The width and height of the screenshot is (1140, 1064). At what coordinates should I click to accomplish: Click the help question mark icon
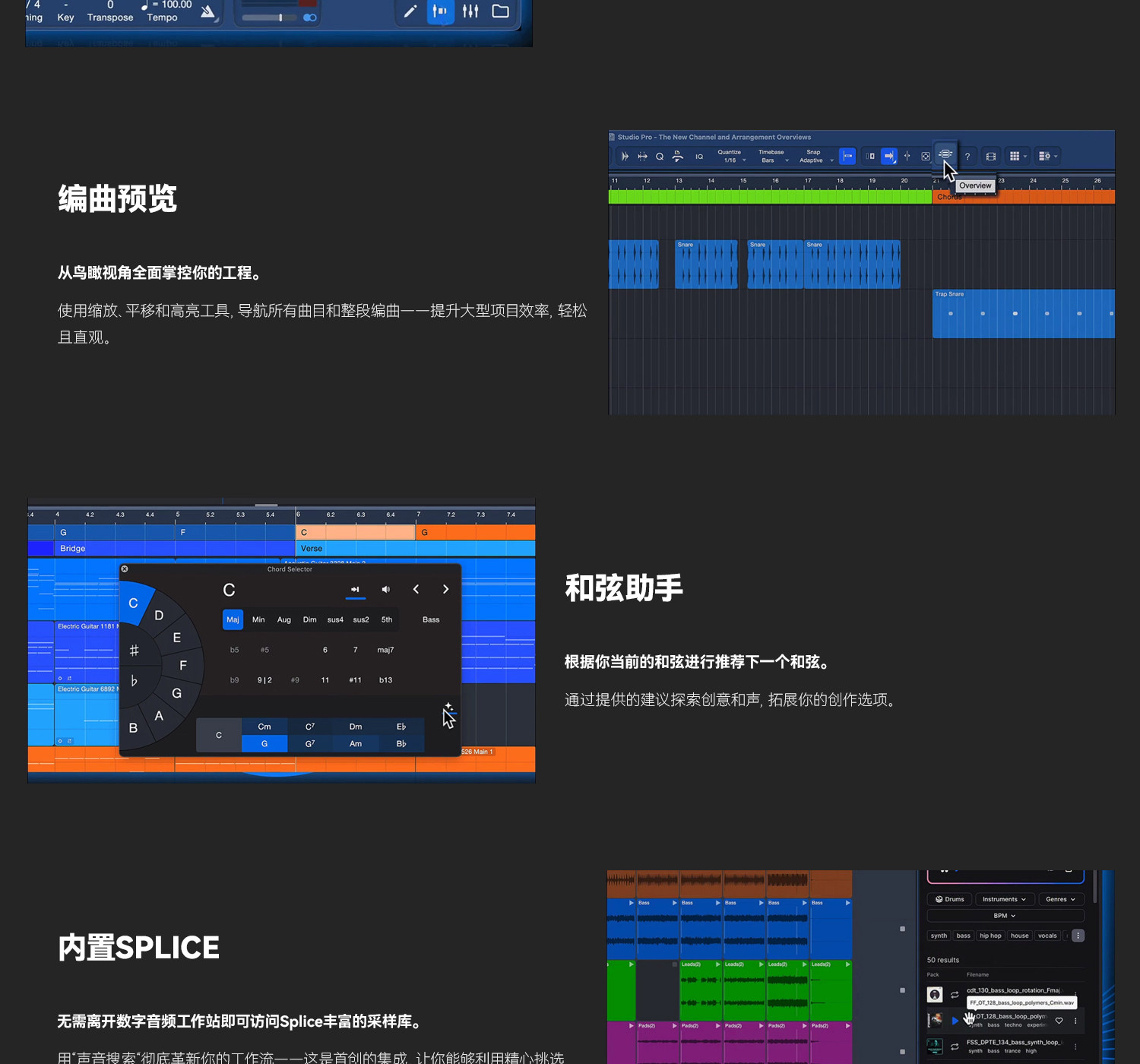click(x=967, y=157)
